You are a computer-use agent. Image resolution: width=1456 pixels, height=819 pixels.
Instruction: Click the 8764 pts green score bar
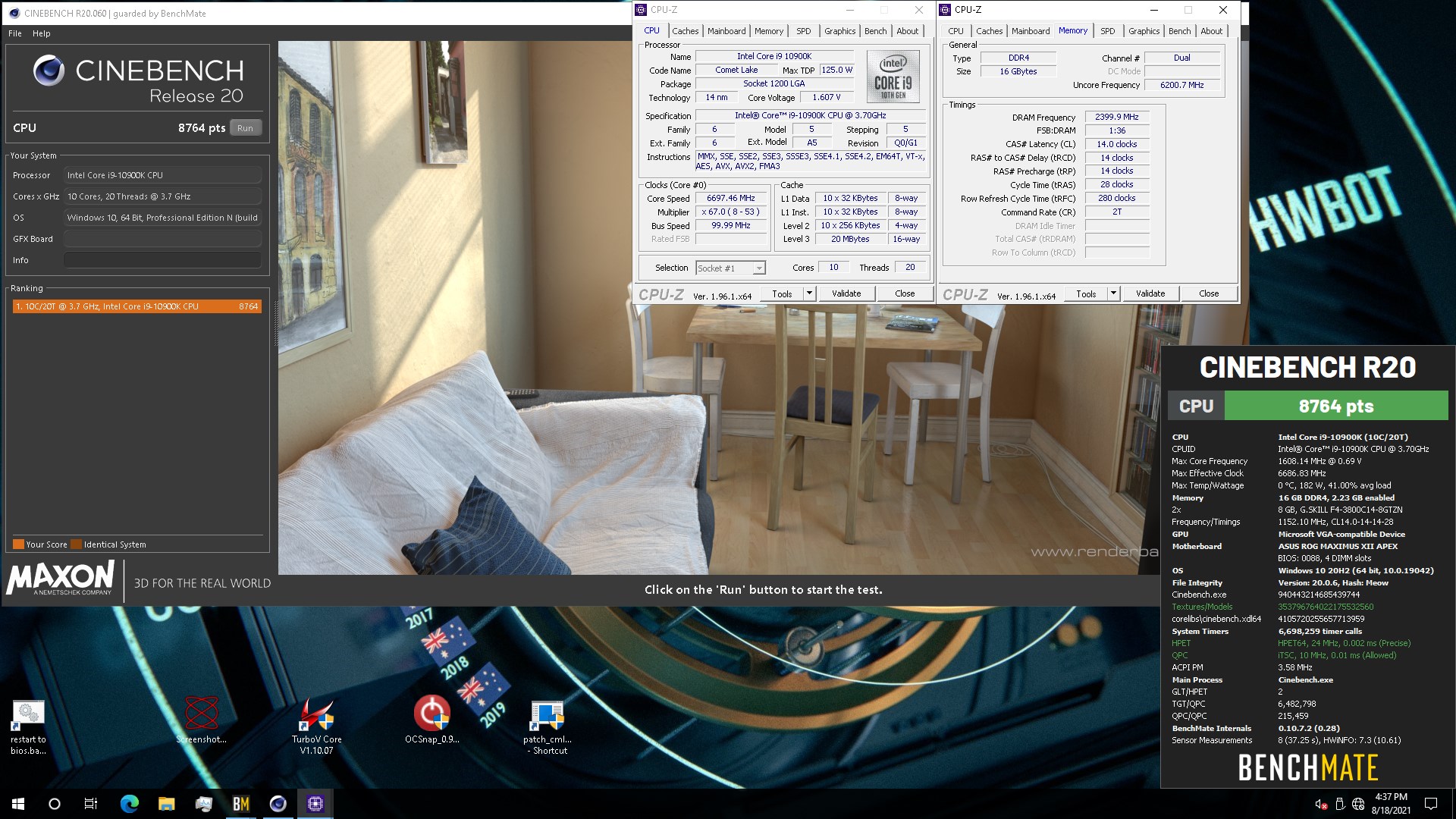coord(1336,406)
